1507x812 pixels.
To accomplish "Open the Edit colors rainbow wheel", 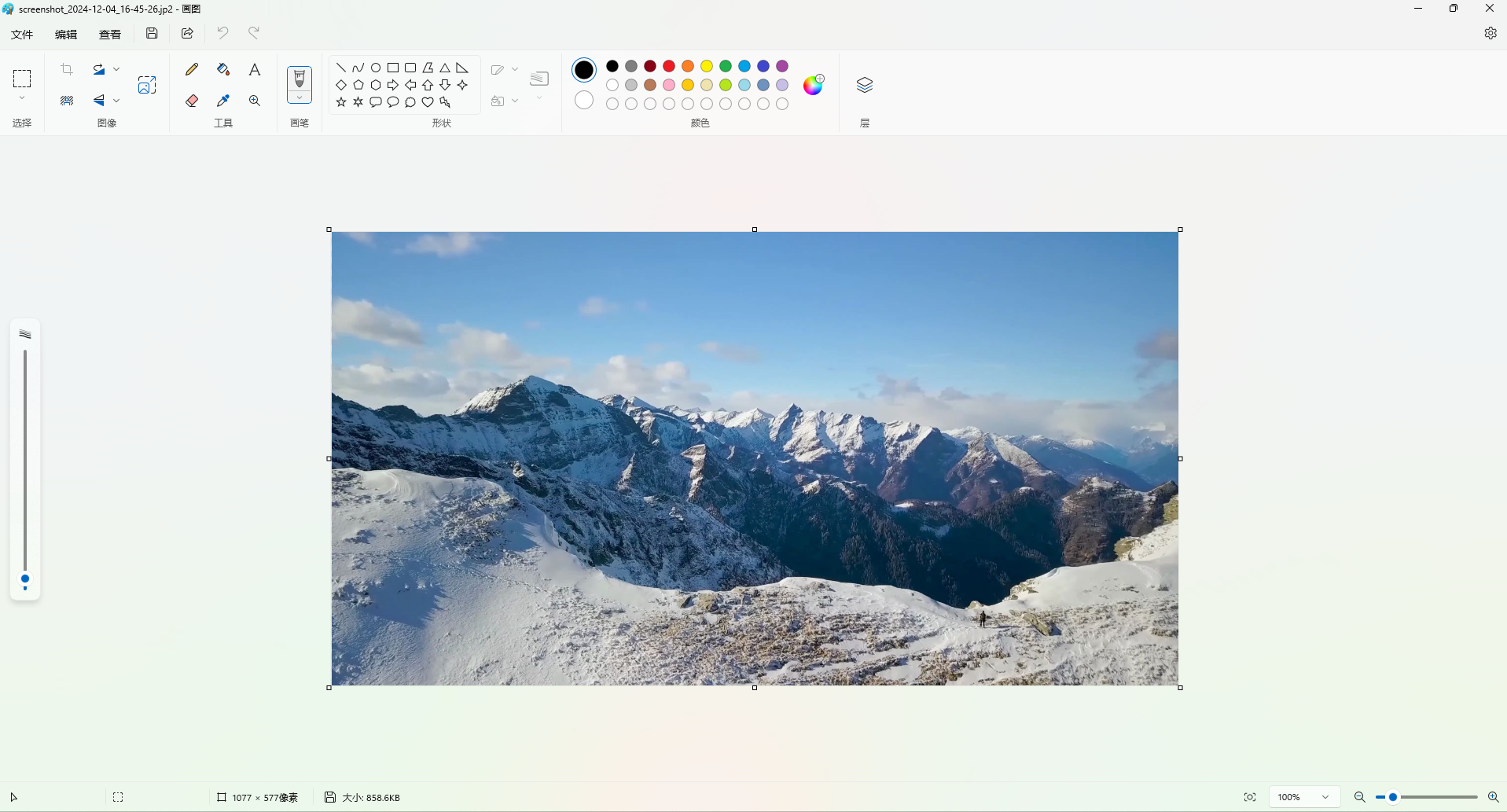I will click(x=814, y=84).
